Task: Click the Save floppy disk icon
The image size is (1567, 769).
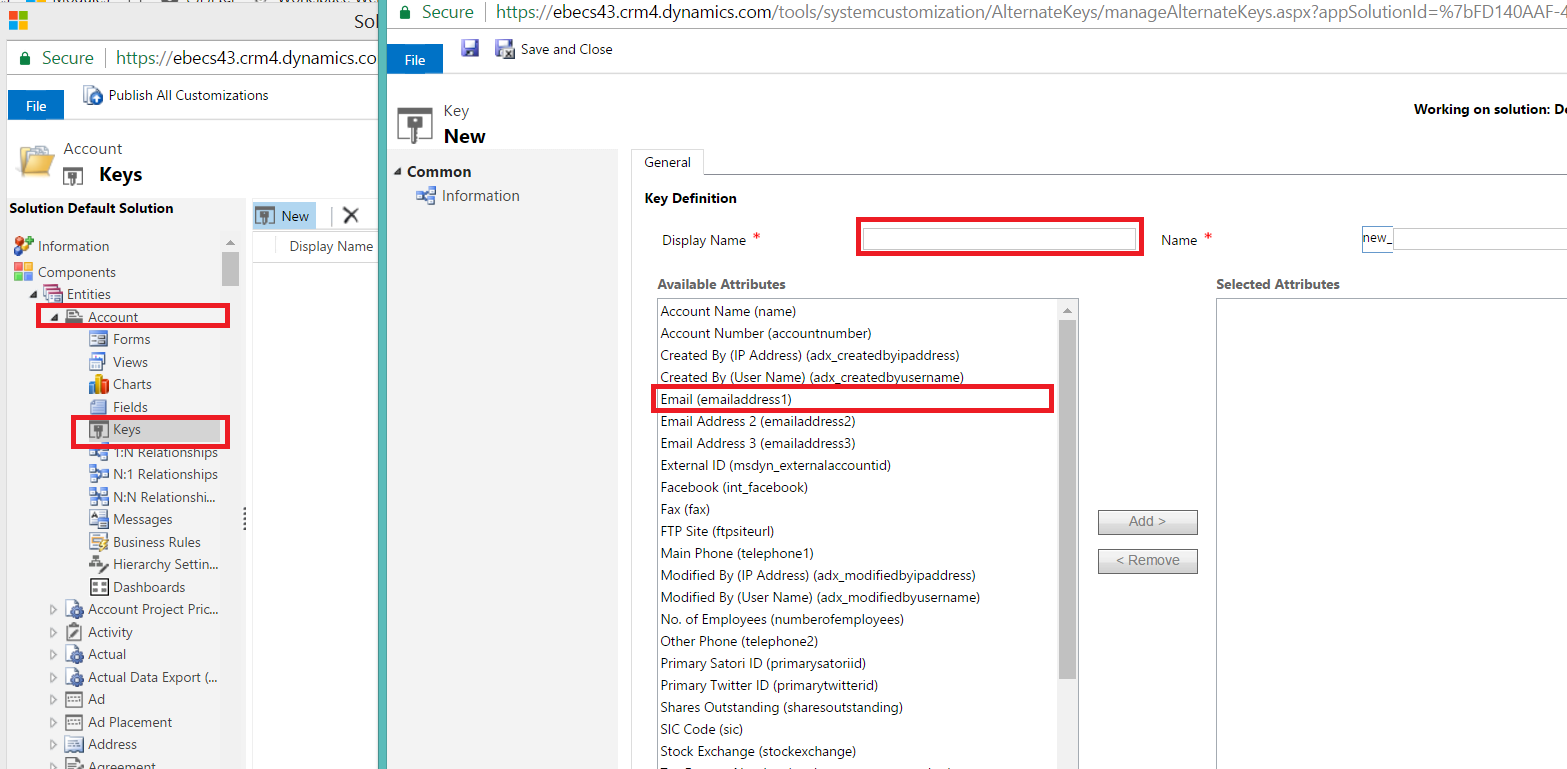Action: point(470,48)
